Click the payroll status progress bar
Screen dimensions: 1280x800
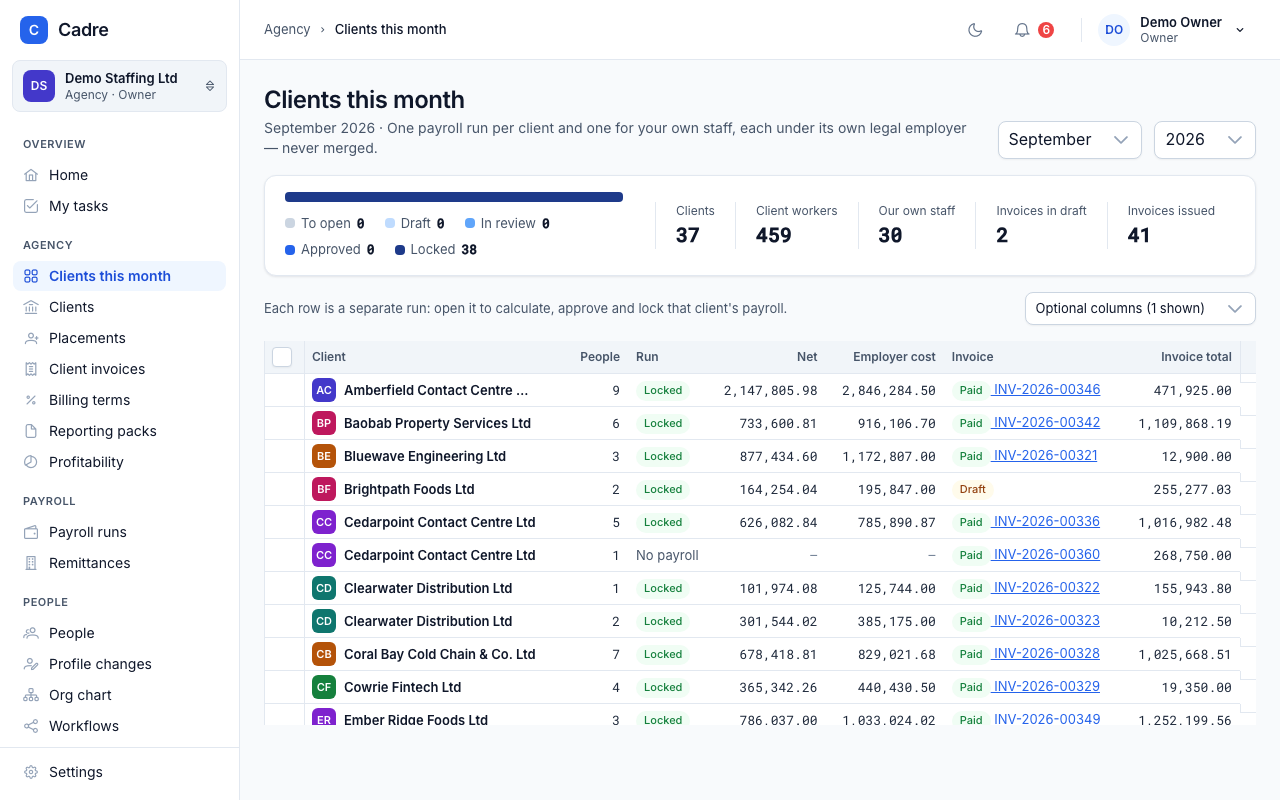[x=454, y=197]
